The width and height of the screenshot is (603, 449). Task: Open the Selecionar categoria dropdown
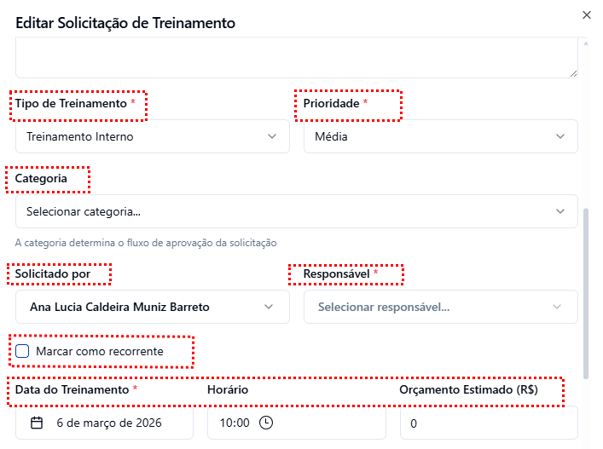point(296,211)
